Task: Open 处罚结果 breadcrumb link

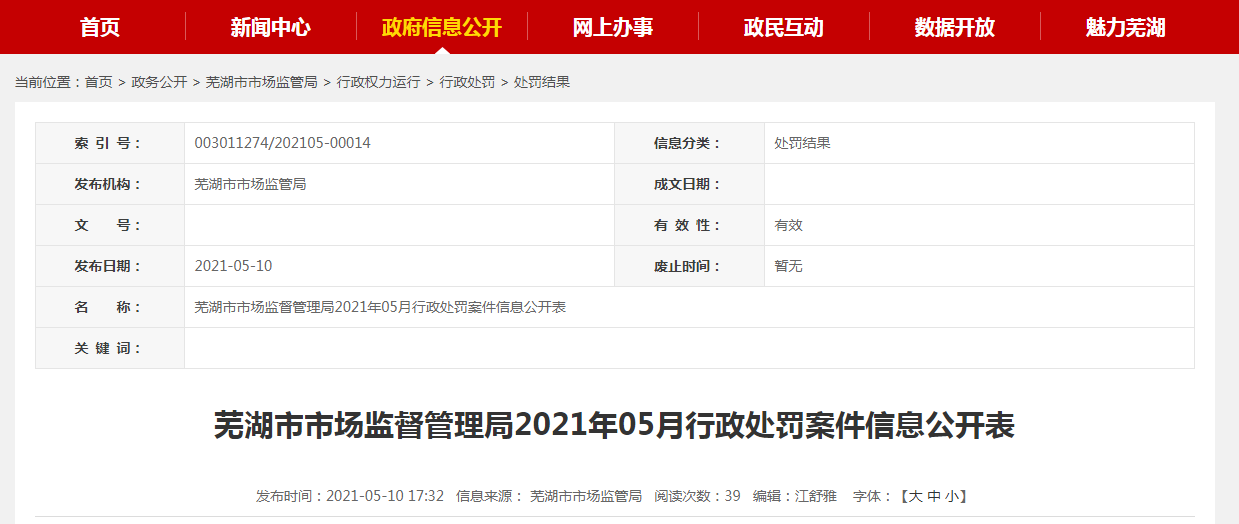Action: coord(542,82)
